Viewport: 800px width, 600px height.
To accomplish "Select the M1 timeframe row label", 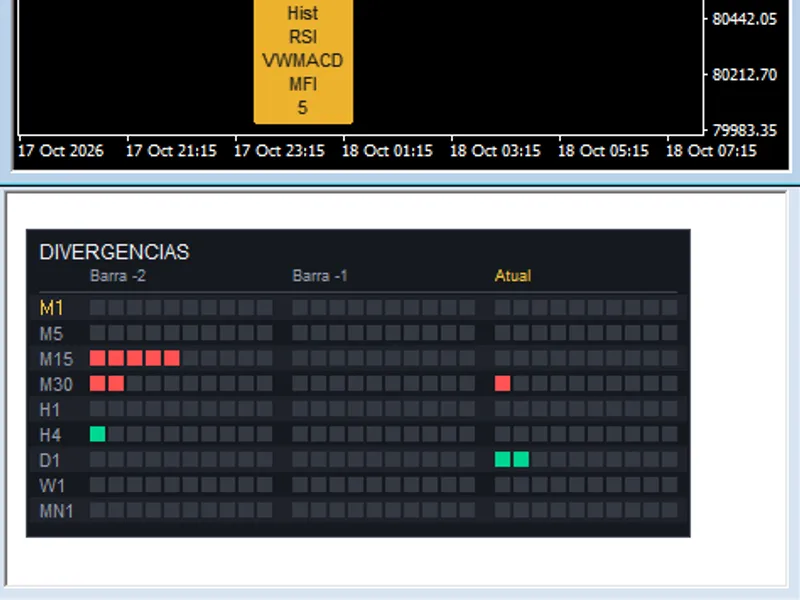I will click(x=52, y=308).
